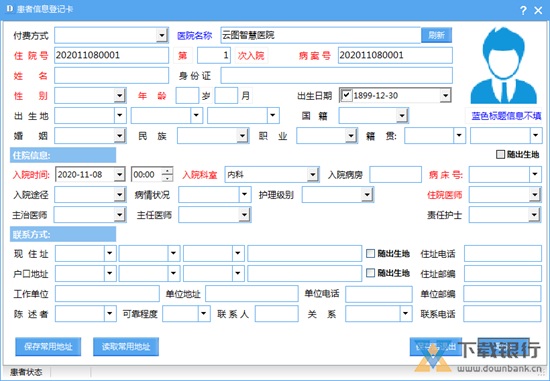Focus the 单位地址 field
Screen dimensions: 550x381
252,294
